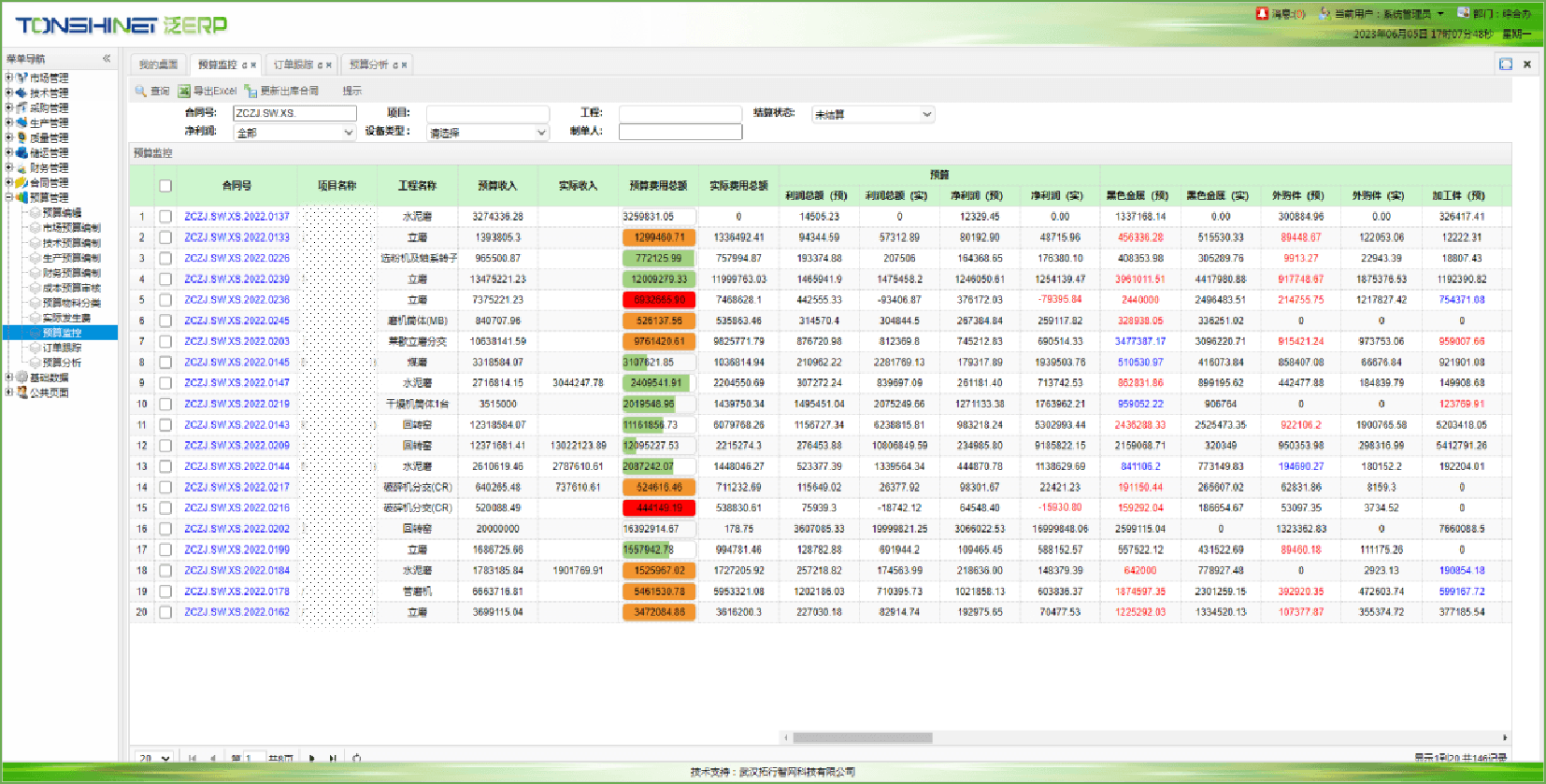Switch to the 预算分析 tab
Image resolution: width=1546 pixels, height=784 pixels.
(x=368, y=64)
